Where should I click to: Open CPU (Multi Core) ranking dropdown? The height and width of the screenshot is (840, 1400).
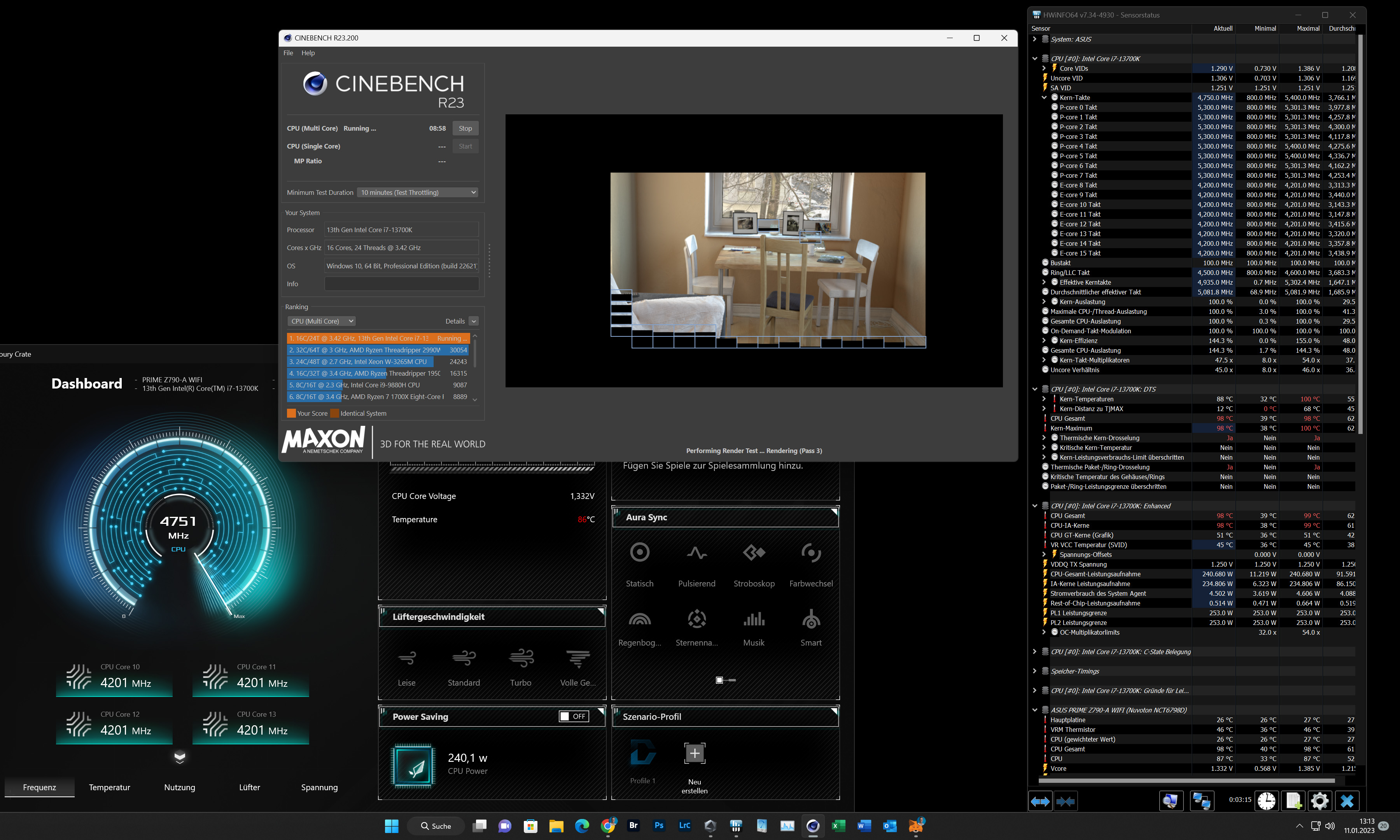(321, 321)
